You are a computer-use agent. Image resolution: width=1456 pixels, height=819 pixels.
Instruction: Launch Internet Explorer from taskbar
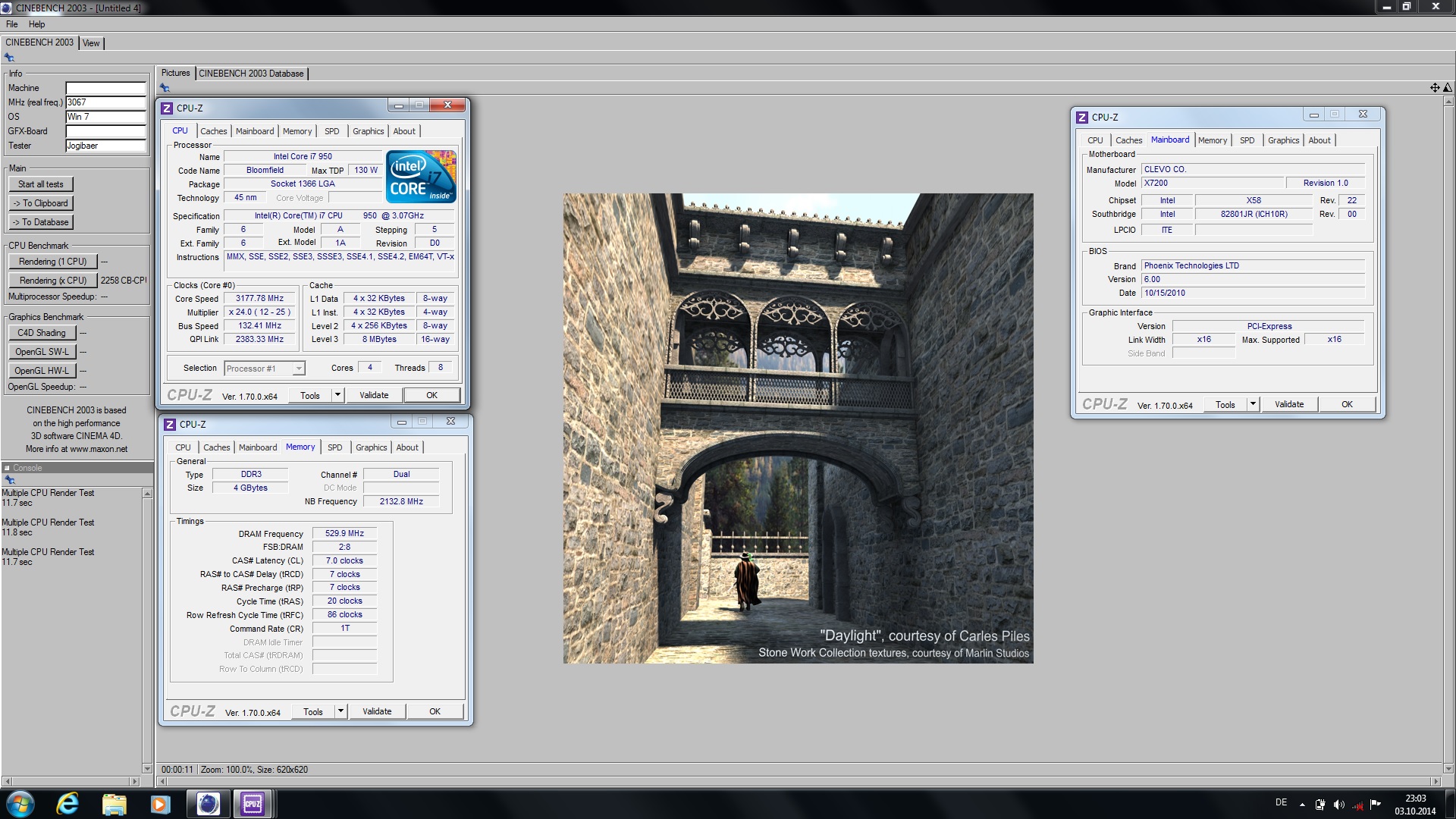(x=67, y=804)
